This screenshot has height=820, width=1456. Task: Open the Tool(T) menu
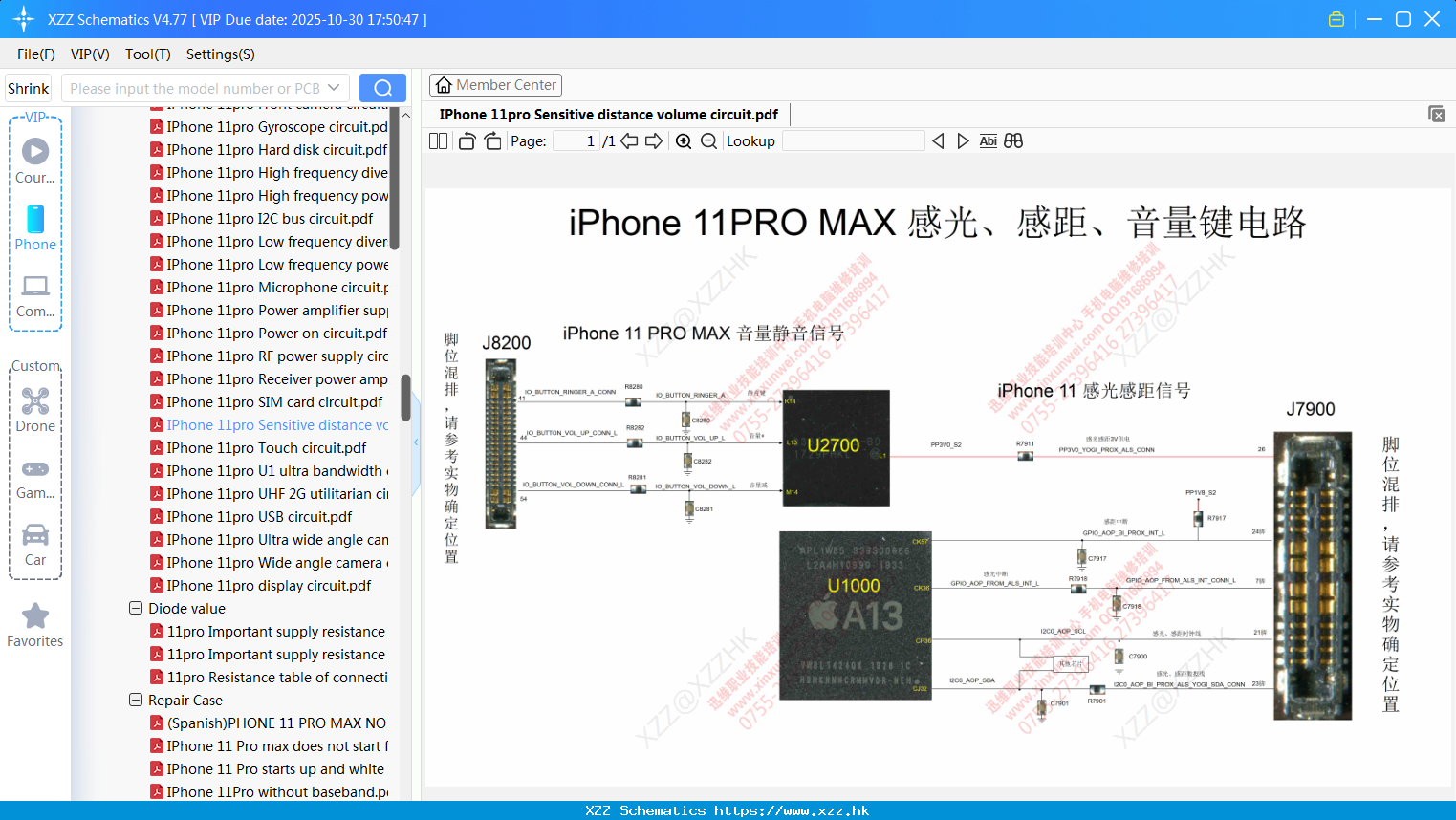(x=148, y=54)
